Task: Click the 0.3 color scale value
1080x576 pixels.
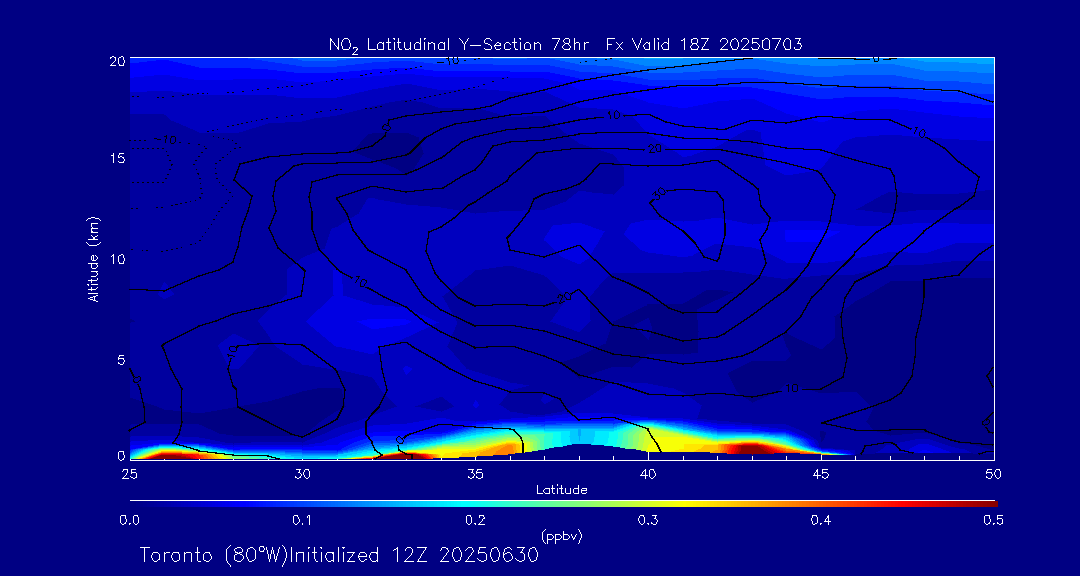Action: 648,521
